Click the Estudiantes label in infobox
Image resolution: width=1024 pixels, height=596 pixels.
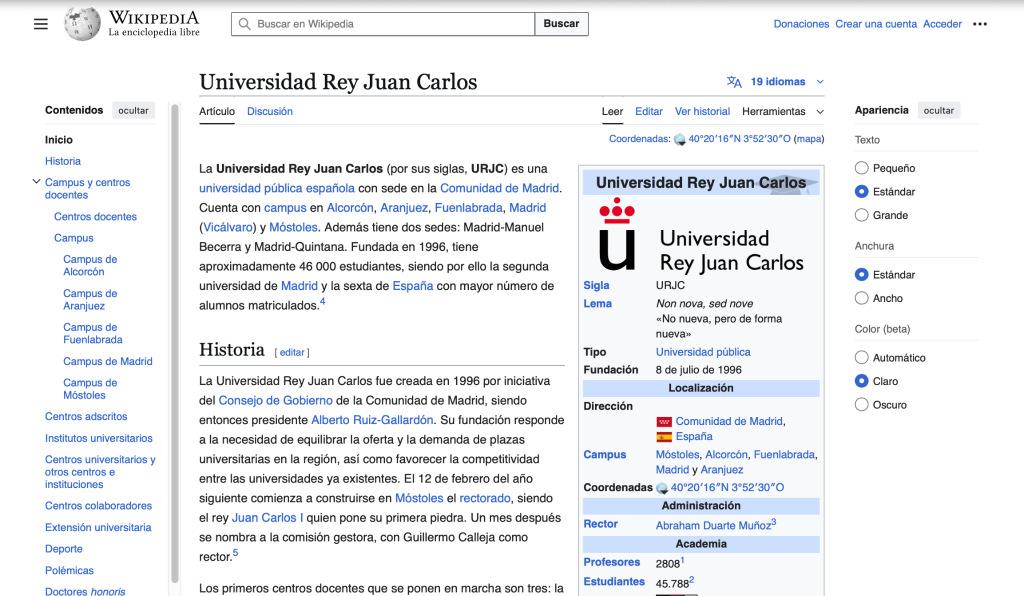click(614, 582)
